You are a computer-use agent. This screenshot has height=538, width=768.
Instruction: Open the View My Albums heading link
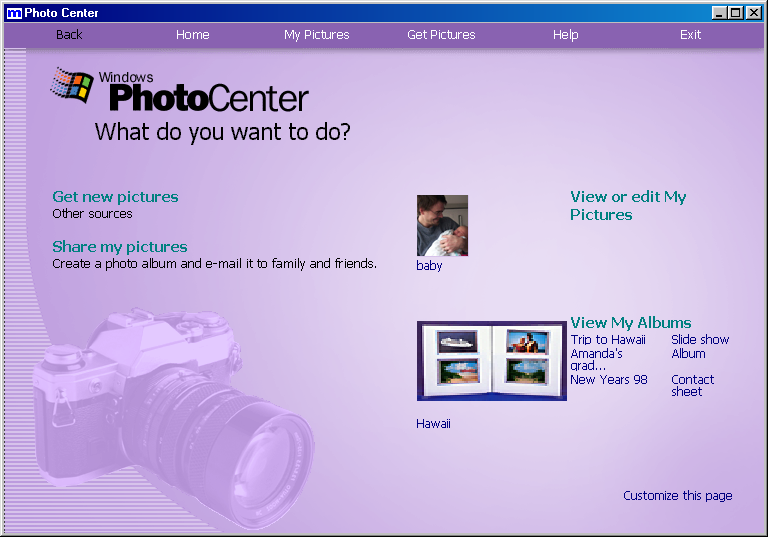tap(631, 323)
